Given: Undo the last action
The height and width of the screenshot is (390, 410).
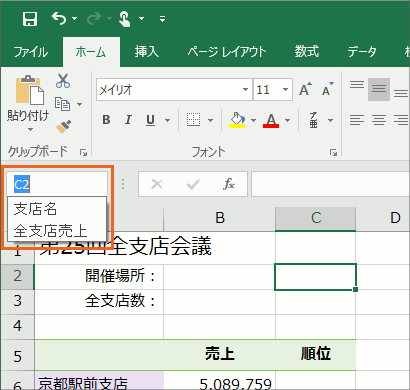Looking at the screenshot, I should [x=59, y=18].
